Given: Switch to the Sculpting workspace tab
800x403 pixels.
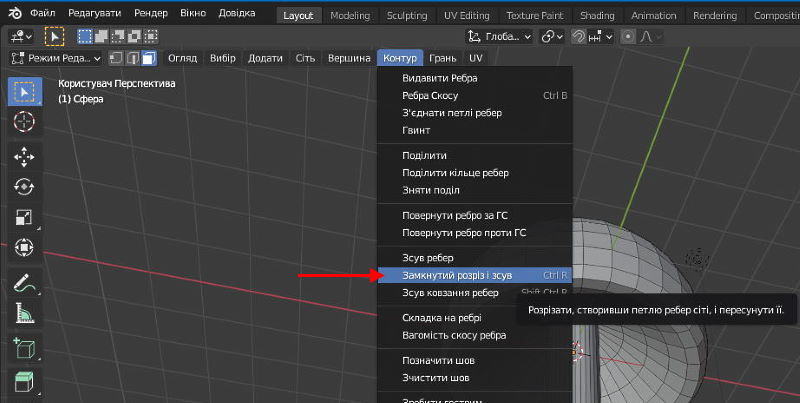Looking at the screenshot, I should click(407, 15).
